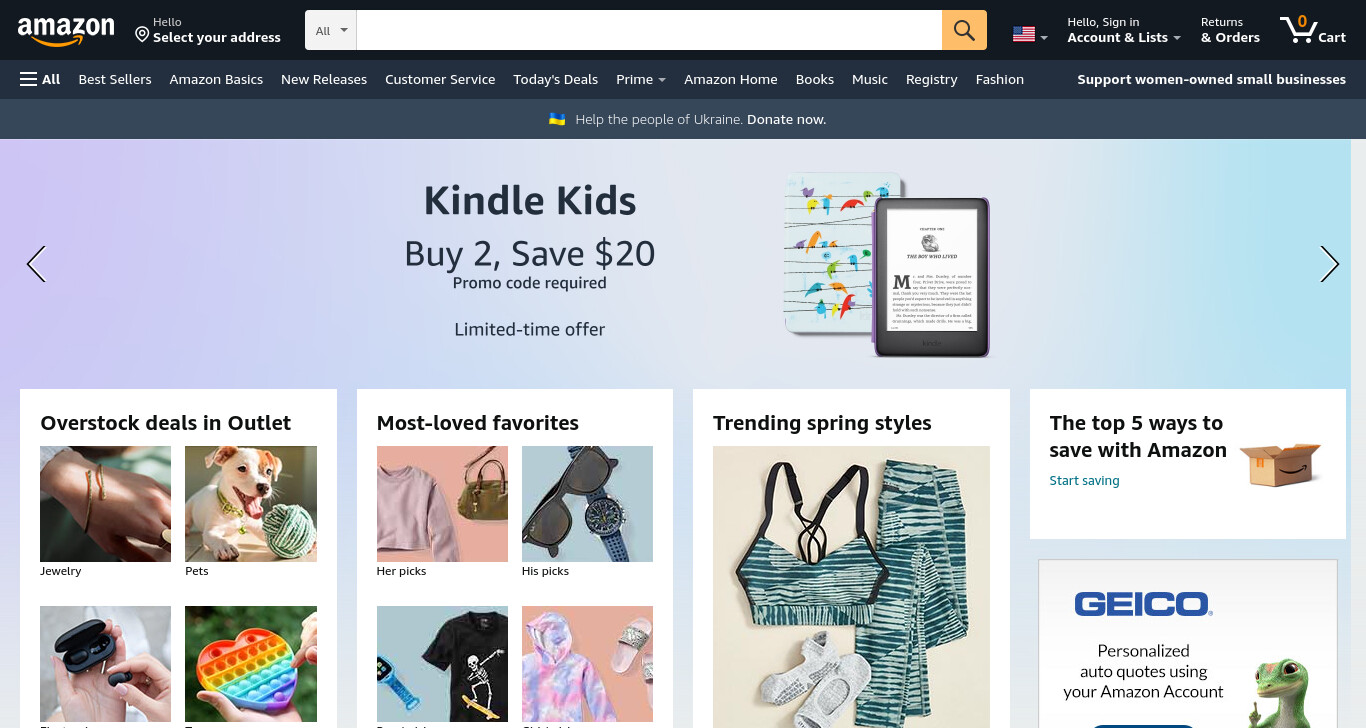The height and width of the screenshot is (728, 1366).
Task: Click into the search input field
Action: pos(649,30)
